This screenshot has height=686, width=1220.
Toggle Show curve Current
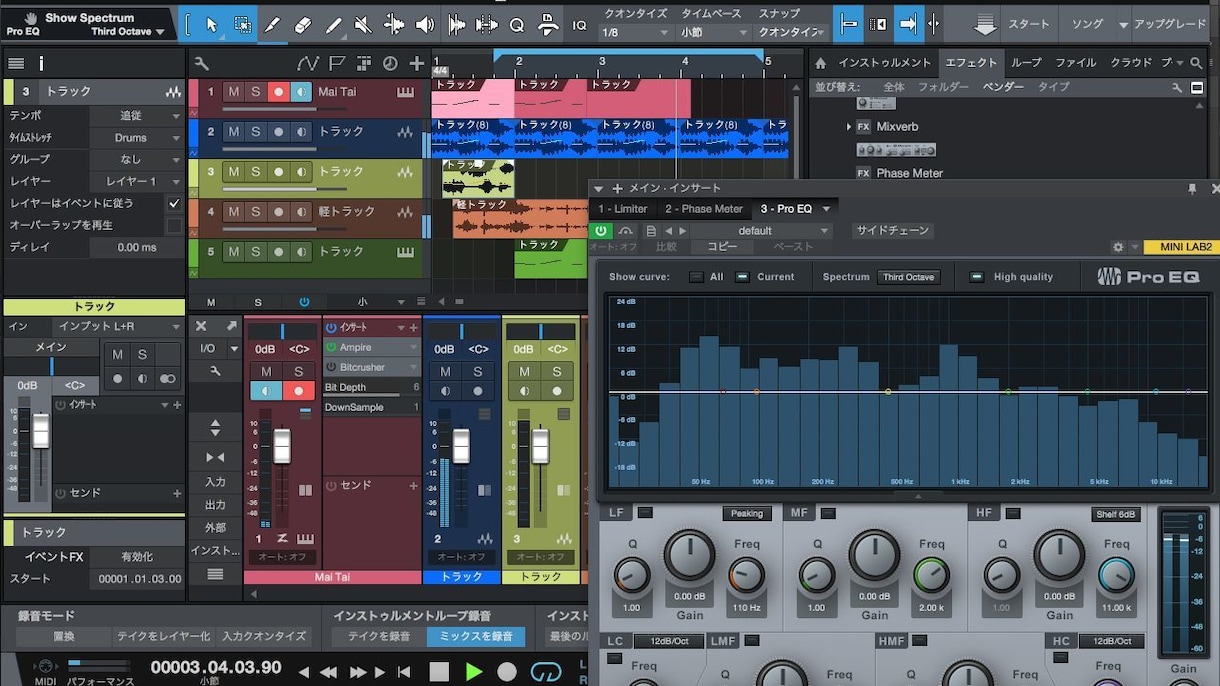click(742, 277)
